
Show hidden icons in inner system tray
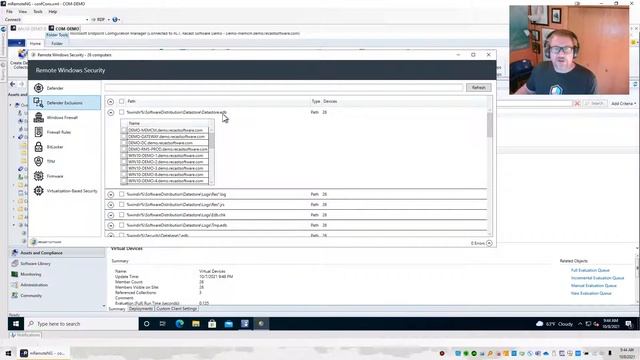point(580,324)
